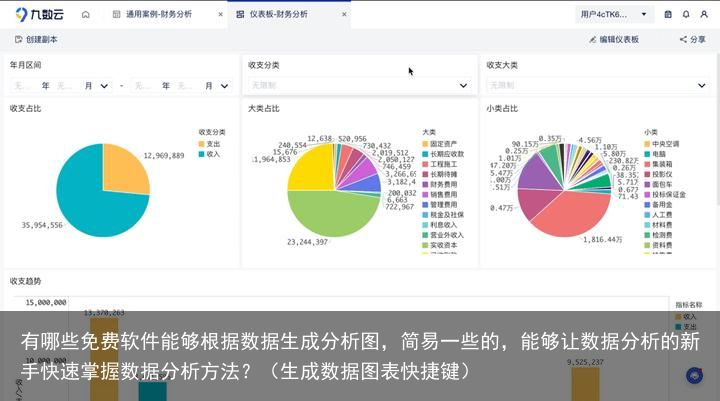Click 分享 button
This screenshot has width=720, height=401.
point(692,40)
